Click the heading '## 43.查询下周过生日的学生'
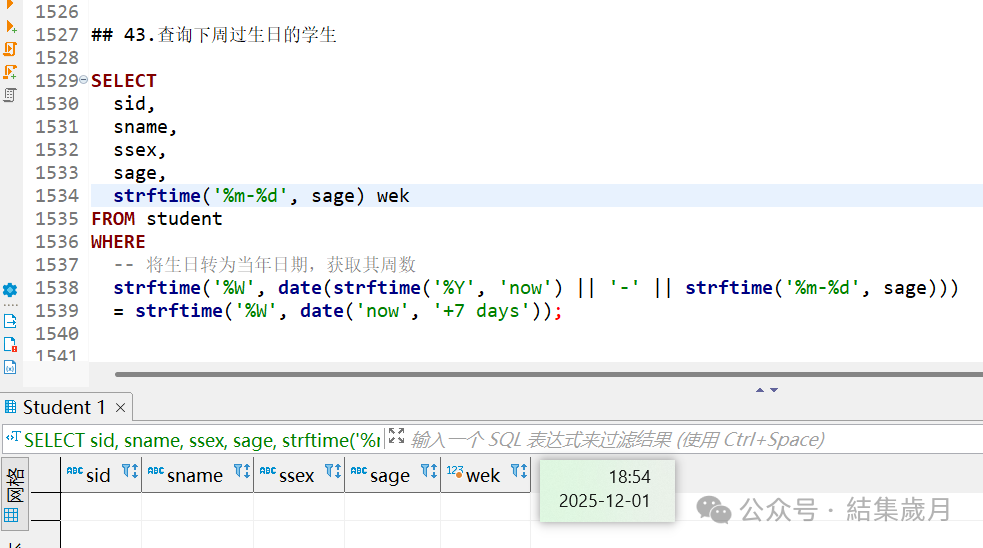This screenshot has width=983, height=548. click(214, 34)
